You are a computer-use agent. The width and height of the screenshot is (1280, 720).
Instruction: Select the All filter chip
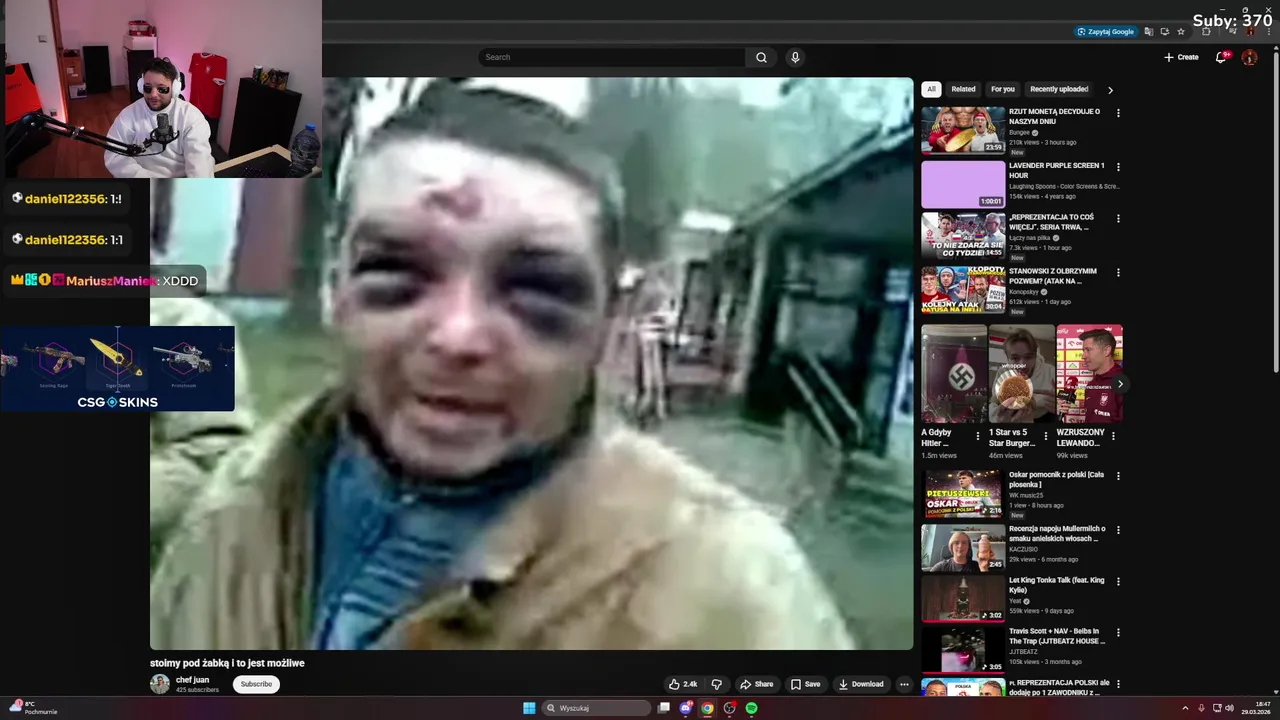(x=931, y=89)
